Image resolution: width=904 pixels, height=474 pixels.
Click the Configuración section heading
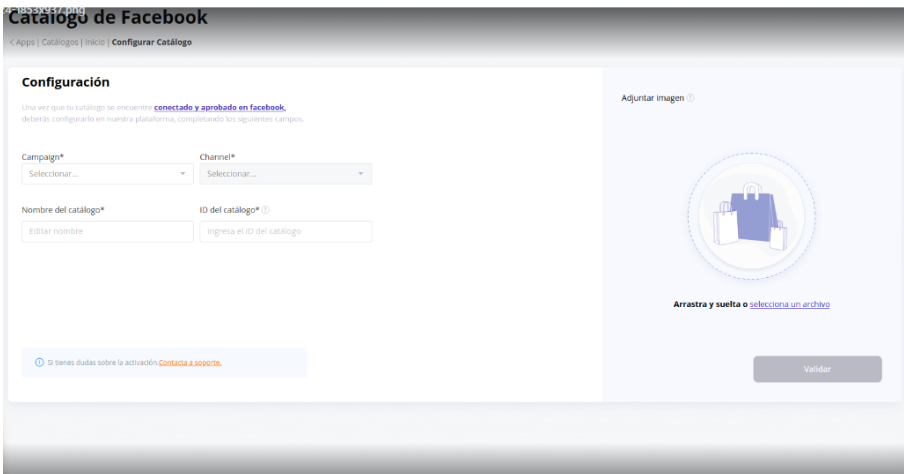pyautogui.click(x=66, y=82)
